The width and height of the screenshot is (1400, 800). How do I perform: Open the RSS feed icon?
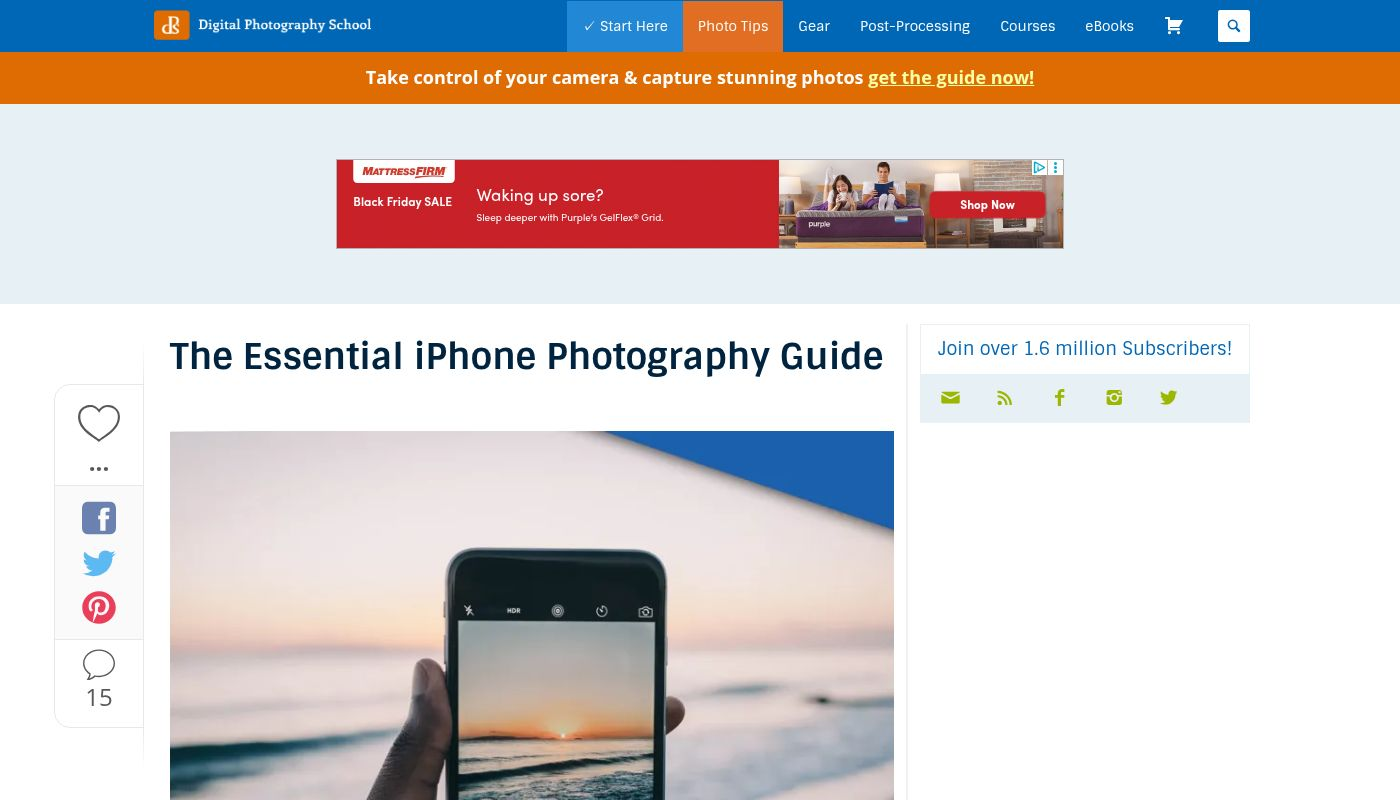tap(1005, 398)
